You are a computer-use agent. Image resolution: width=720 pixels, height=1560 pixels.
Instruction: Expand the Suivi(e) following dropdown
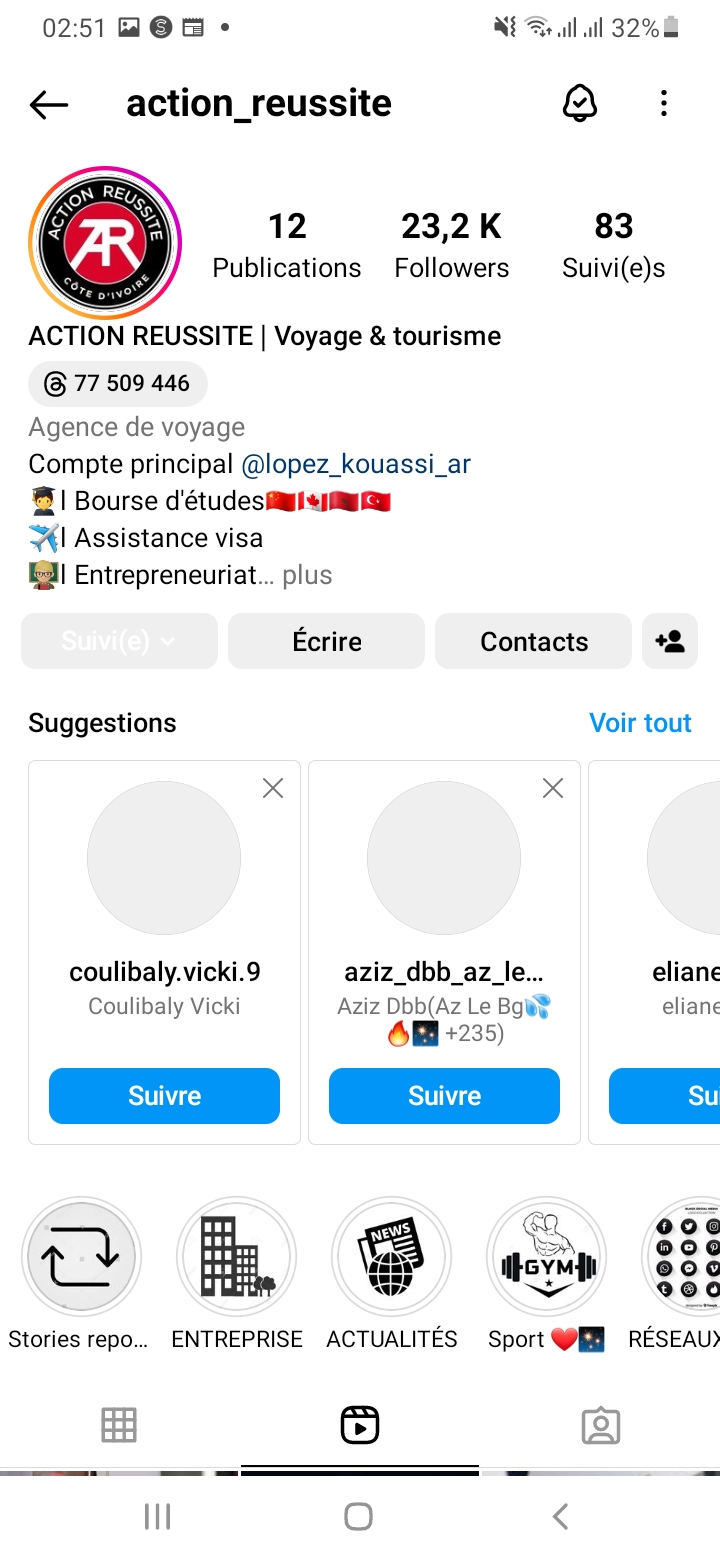pyautogui.click(x=119, y=641)
